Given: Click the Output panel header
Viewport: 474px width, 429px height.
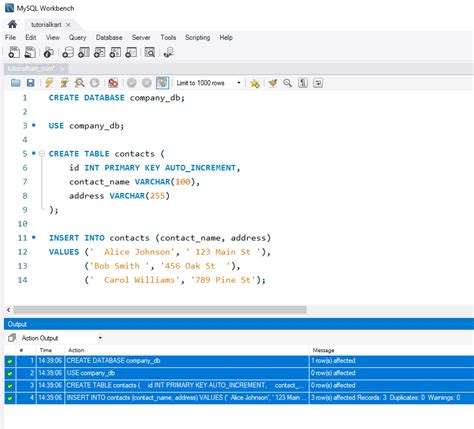Looking at the screenshot, I should [x=239, y=324].
